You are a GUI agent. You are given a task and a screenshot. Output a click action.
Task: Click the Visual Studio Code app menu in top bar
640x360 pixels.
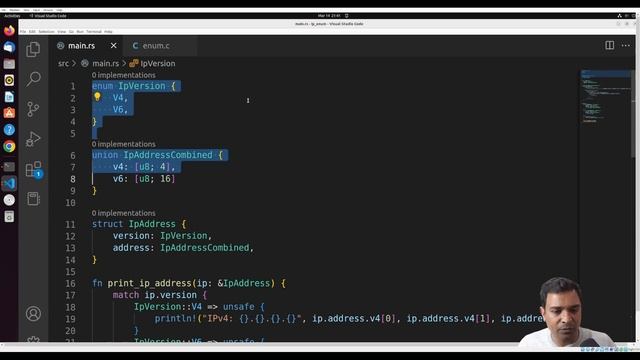[48, 16]
